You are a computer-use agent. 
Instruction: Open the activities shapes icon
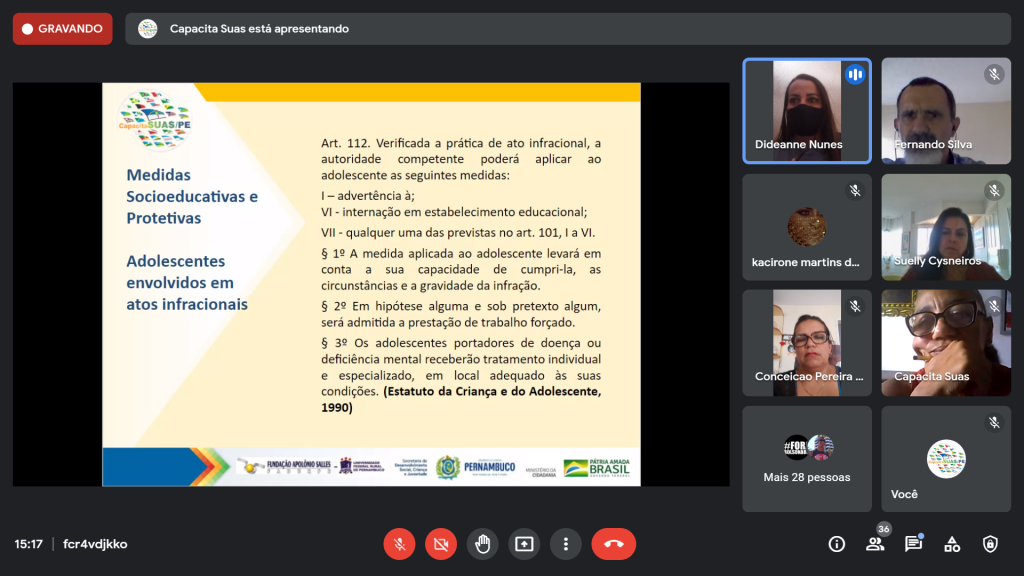[x=952, y=544]
